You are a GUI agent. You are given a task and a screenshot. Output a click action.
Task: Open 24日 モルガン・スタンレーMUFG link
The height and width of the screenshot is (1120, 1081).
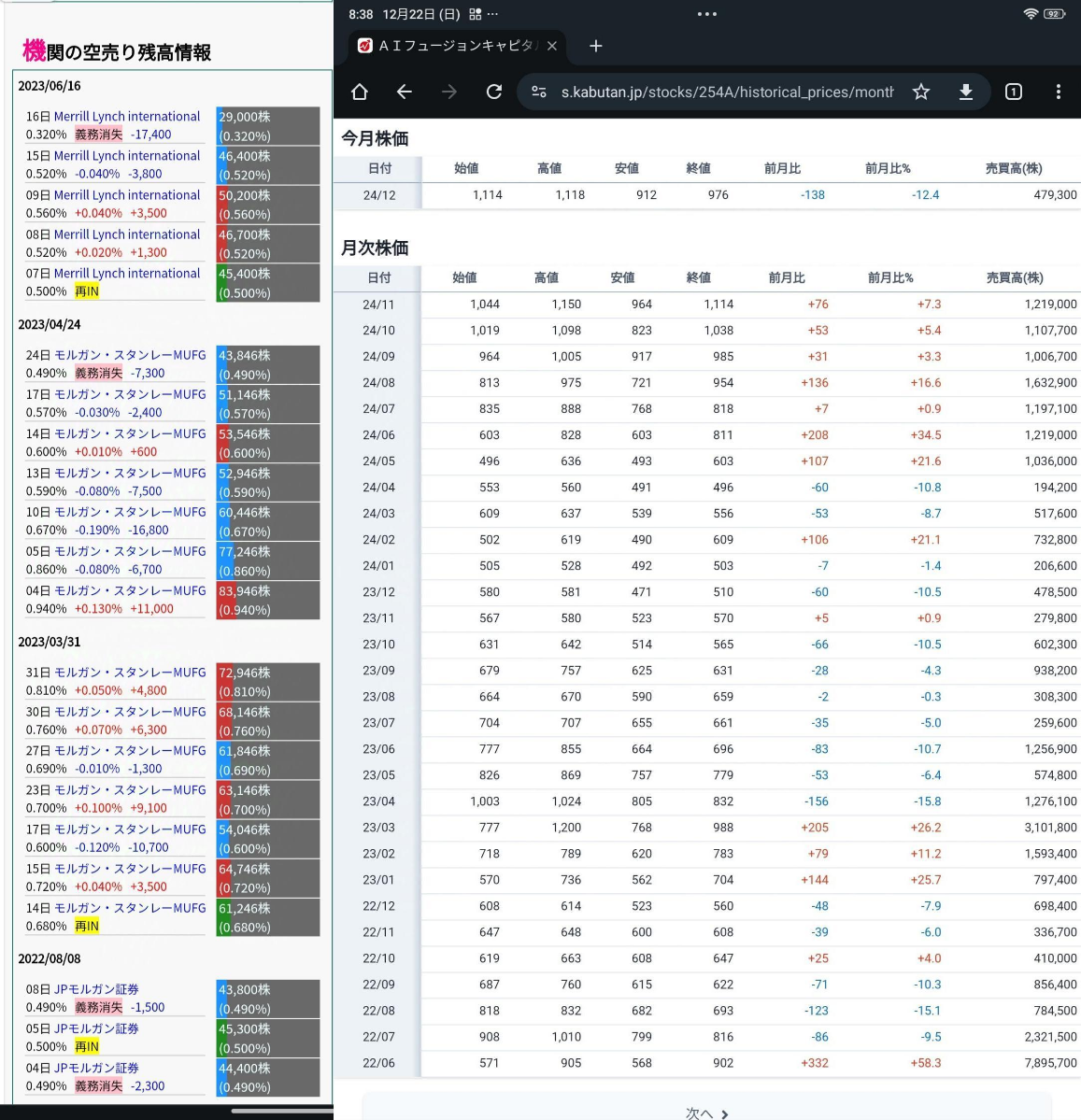(x=129, y=355)
